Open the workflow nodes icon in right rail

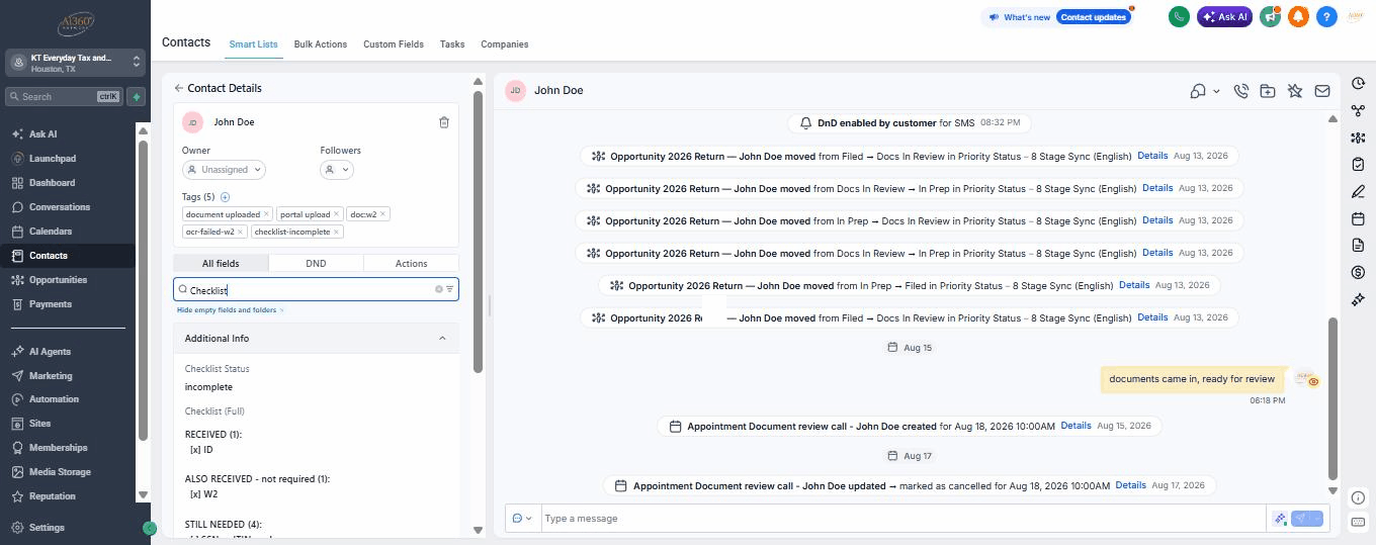pyautogui.click(x=1358, y=111)
